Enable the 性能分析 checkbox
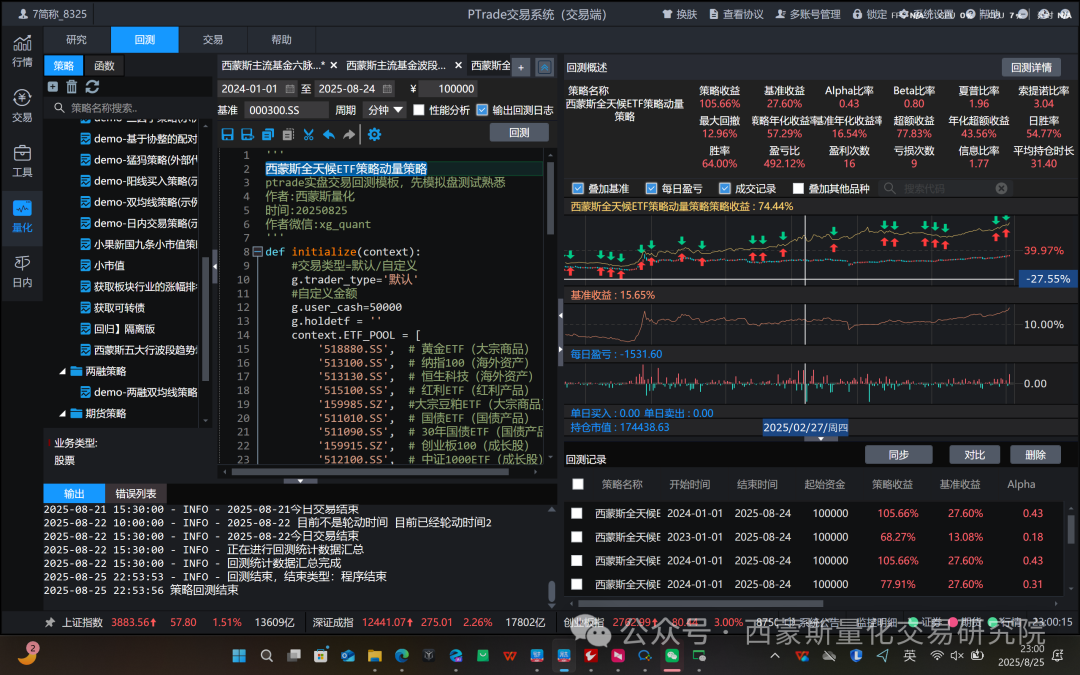Viewport: 1080px width, 675px height. click(419, 110)
